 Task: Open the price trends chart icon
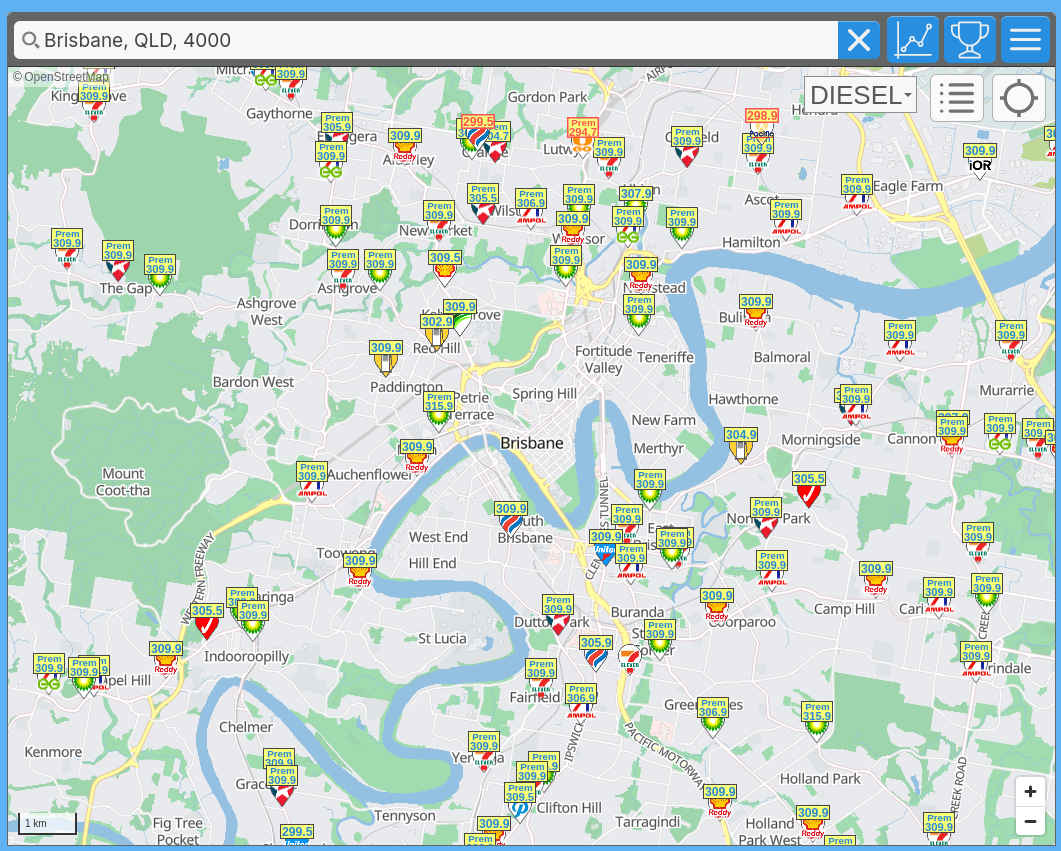(913, 40)
